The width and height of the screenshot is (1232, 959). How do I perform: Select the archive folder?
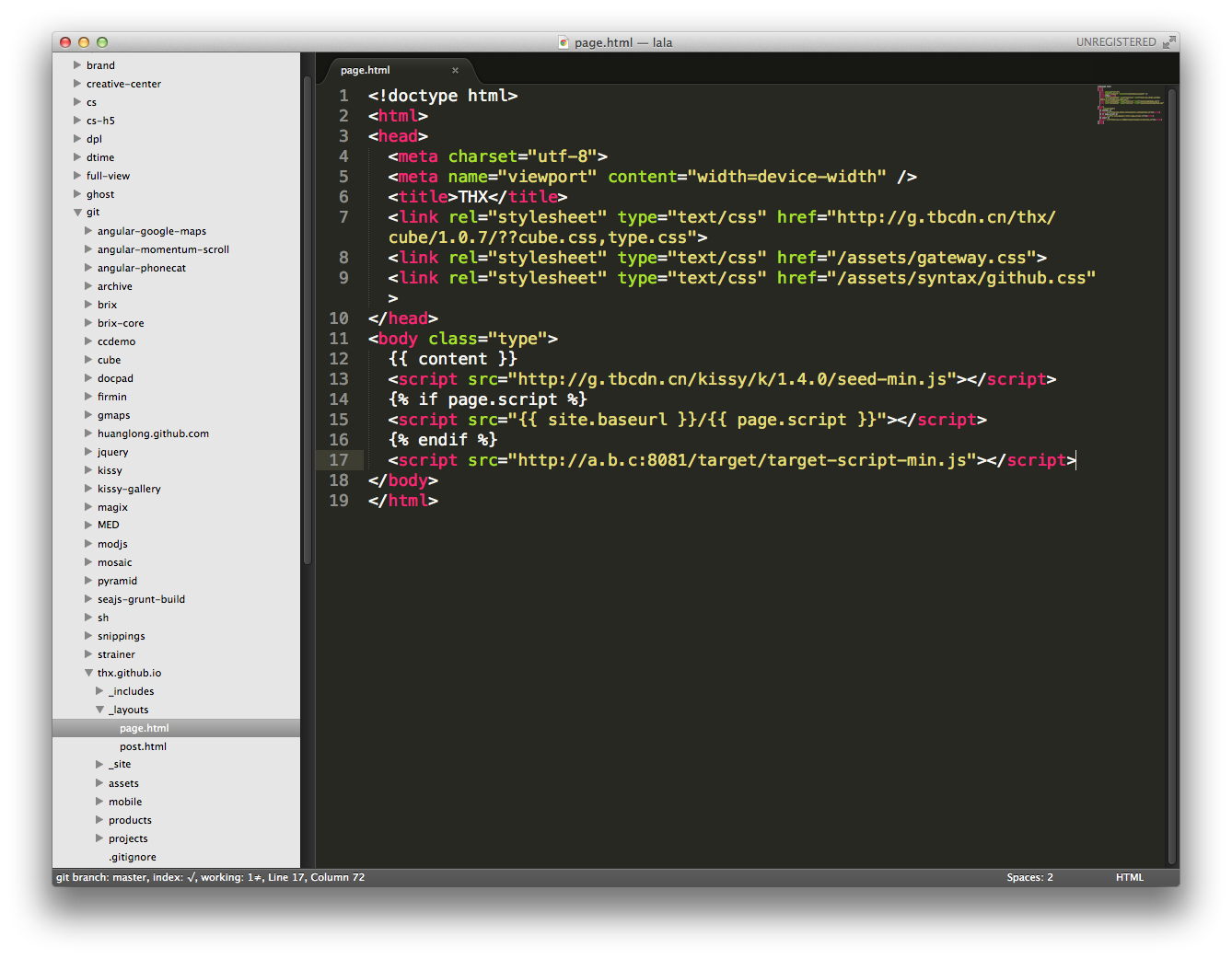[115, 286]
